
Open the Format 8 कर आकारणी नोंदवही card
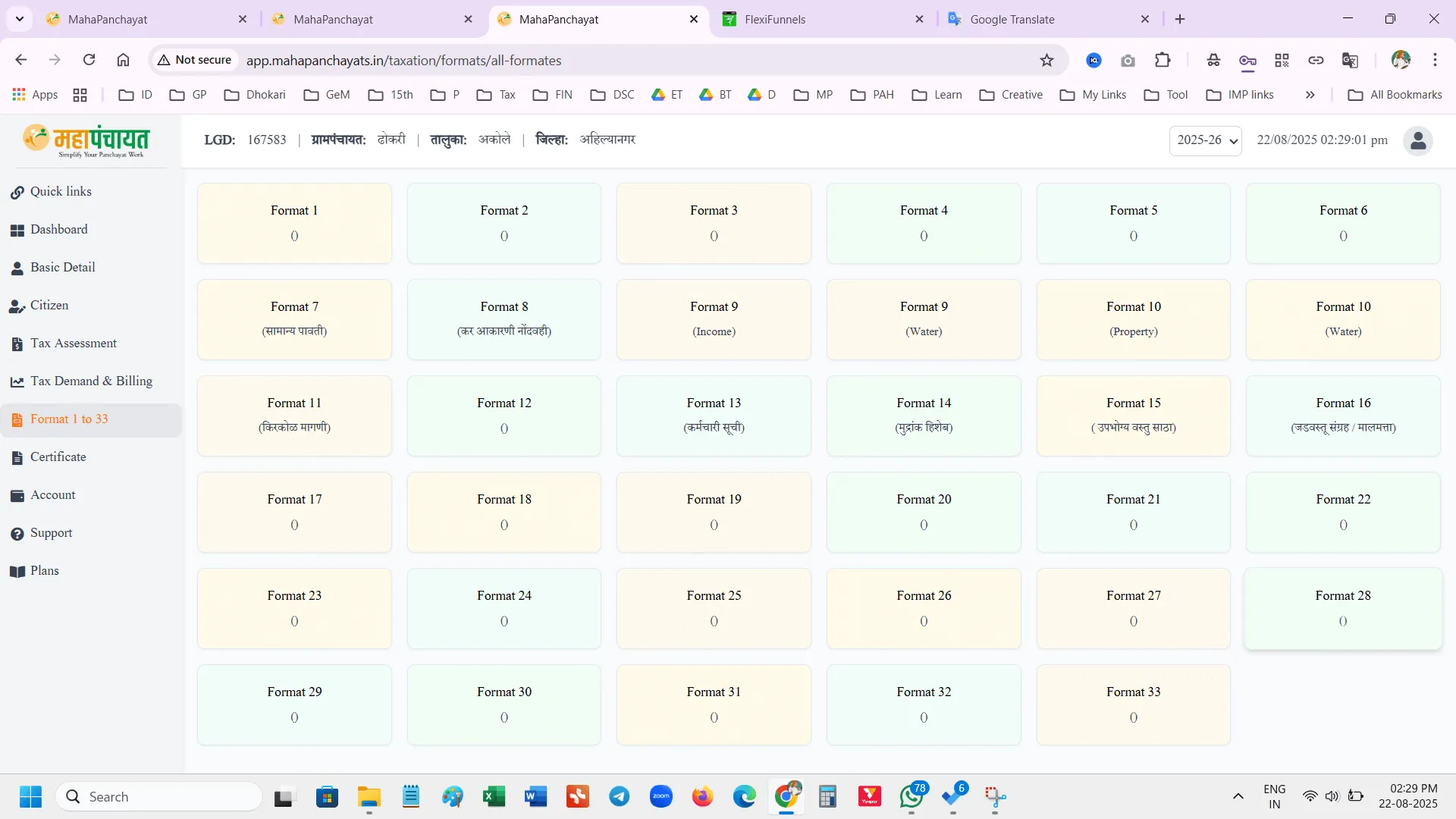click(x=504, y=319)
